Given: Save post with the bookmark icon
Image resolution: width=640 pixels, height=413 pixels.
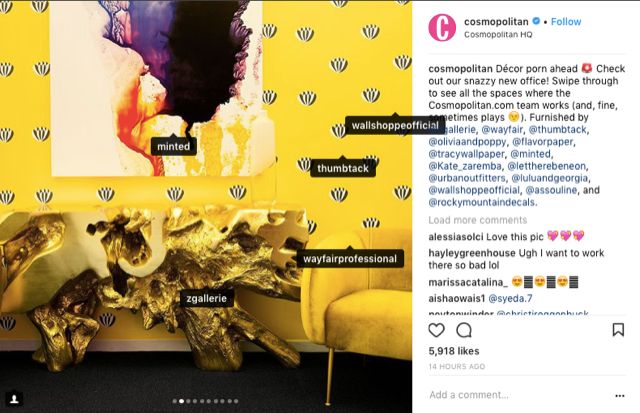Looking at the screenshot, I should click(618, 330).
